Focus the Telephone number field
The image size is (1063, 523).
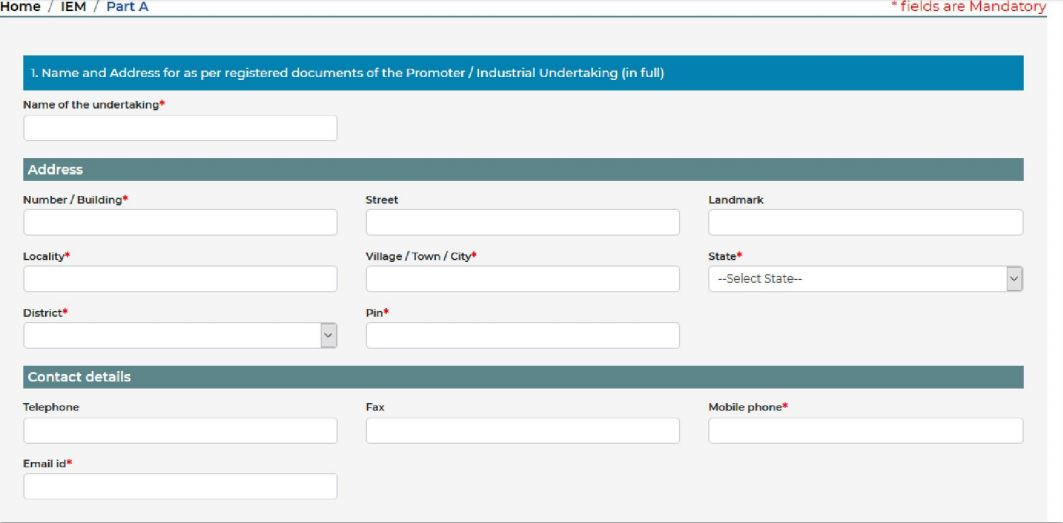point(180,431)
